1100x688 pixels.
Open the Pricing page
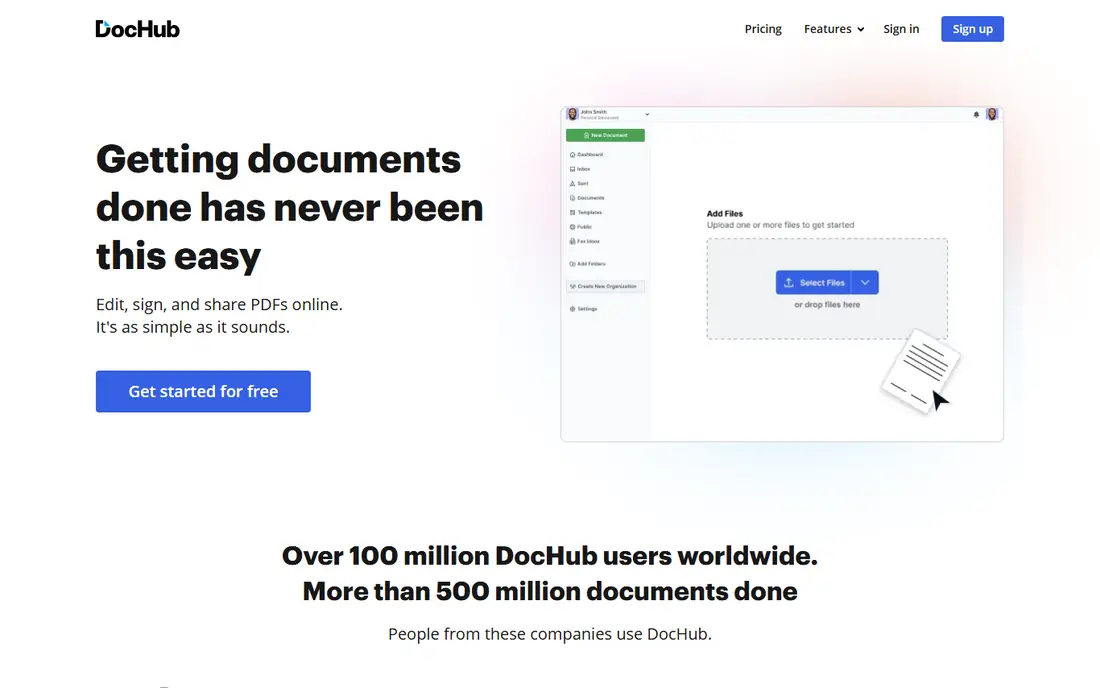pyautogui.click(x=763, y=29)
